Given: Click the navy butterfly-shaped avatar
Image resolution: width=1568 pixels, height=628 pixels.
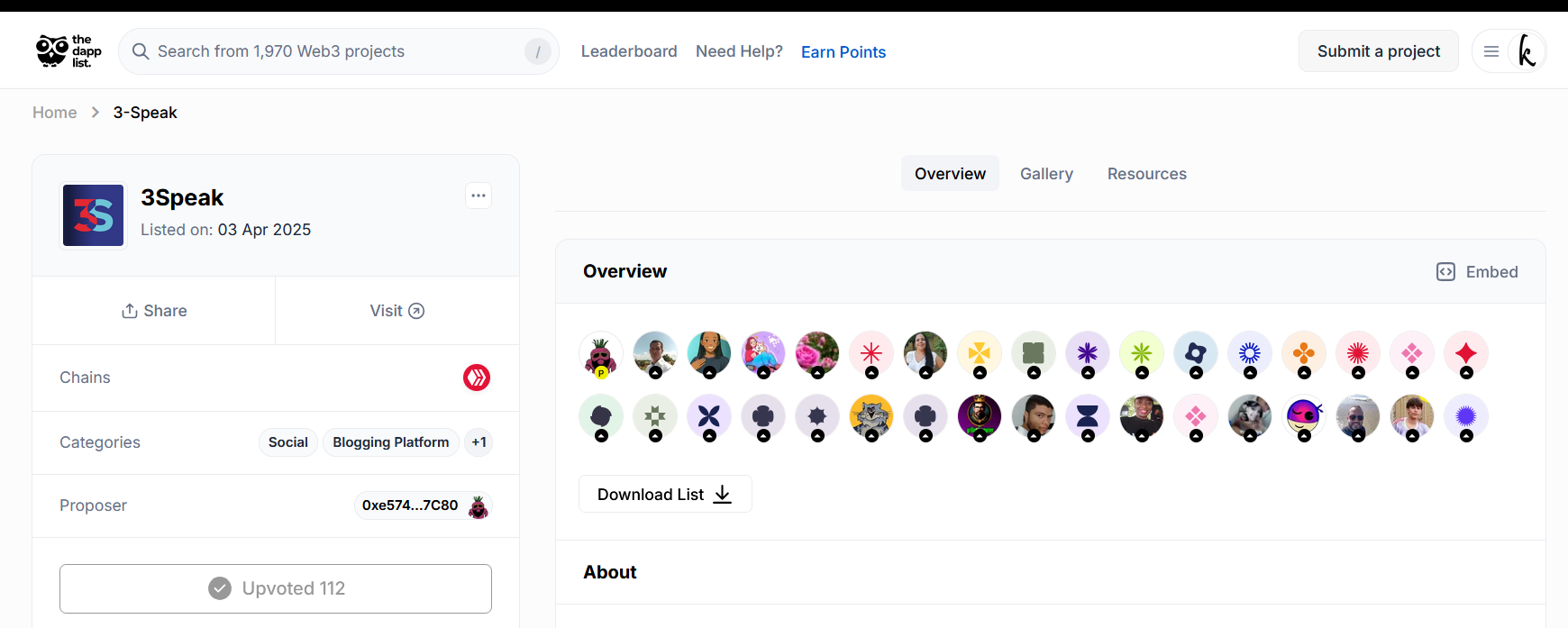Looking at the screenshot, I should [x=709, y=417].
